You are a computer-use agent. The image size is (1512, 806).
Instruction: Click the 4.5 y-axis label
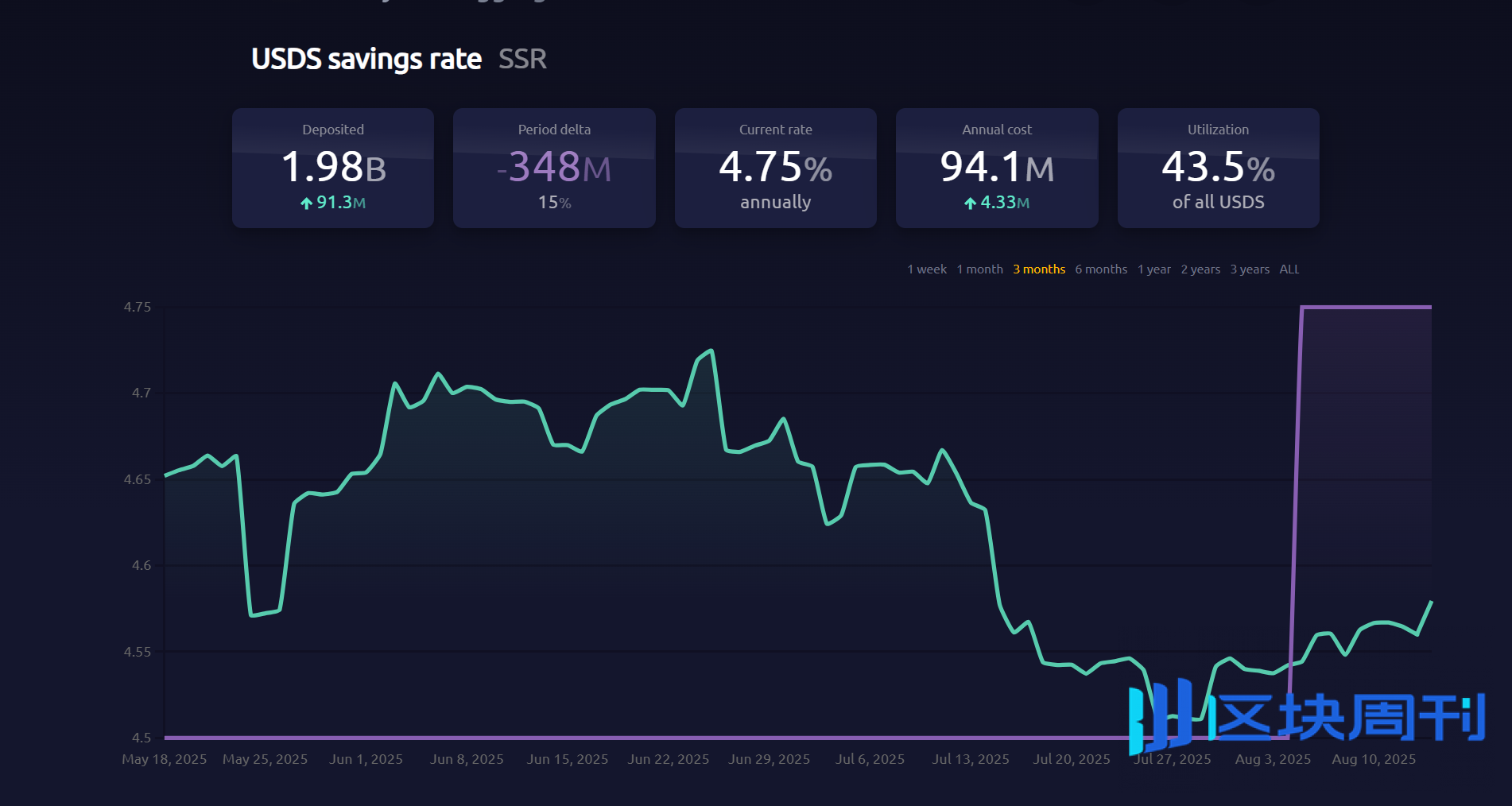(x=141, y=738)
